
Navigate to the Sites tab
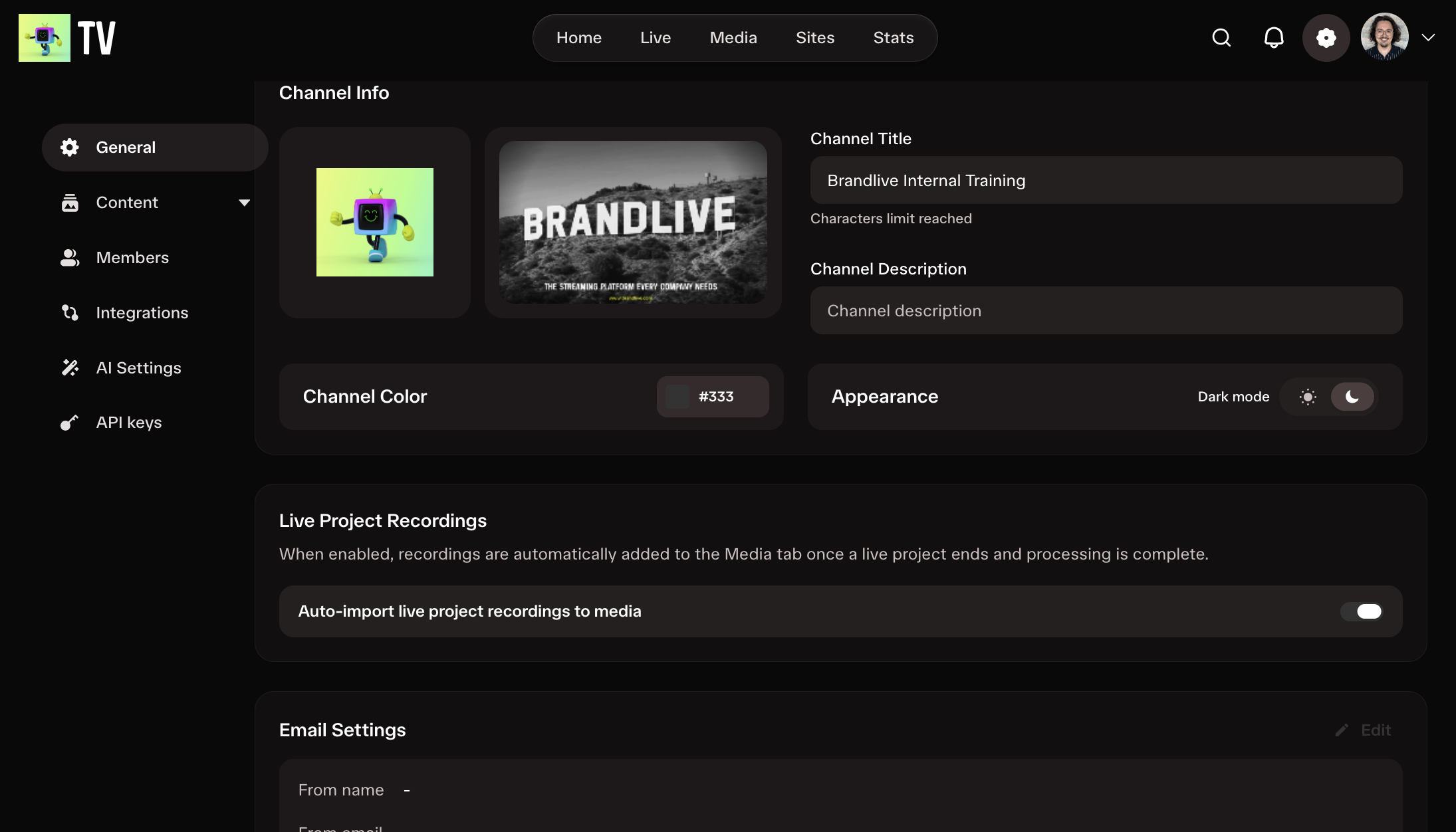pos(815,38)
